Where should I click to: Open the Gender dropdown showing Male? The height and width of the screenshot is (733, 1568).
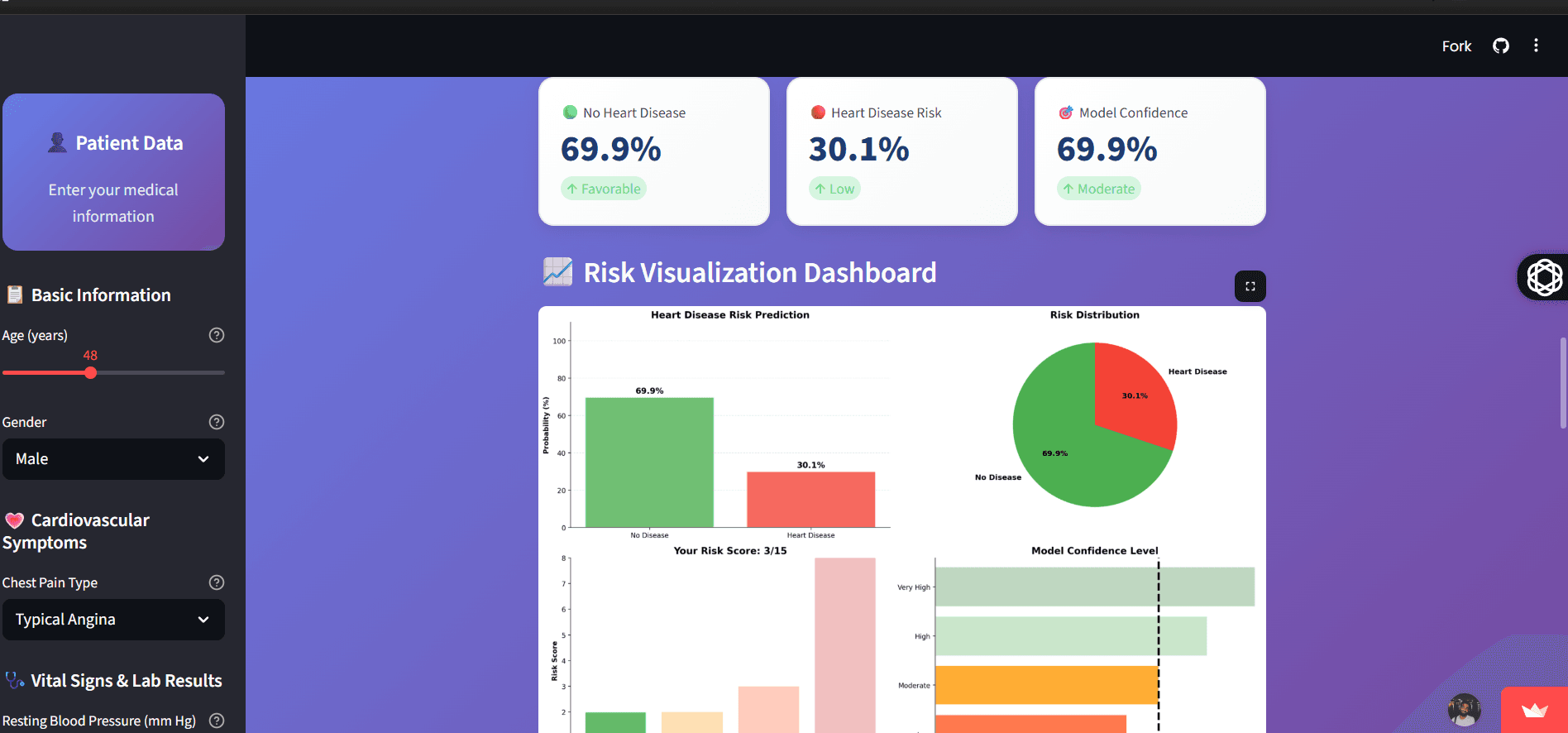tap(113, 459)
